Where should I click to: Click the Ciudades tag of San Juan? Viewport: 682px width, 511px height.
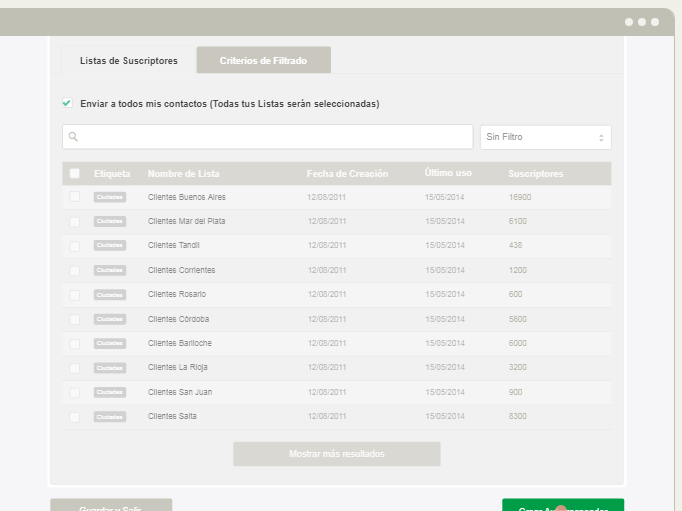click(110, 392)
